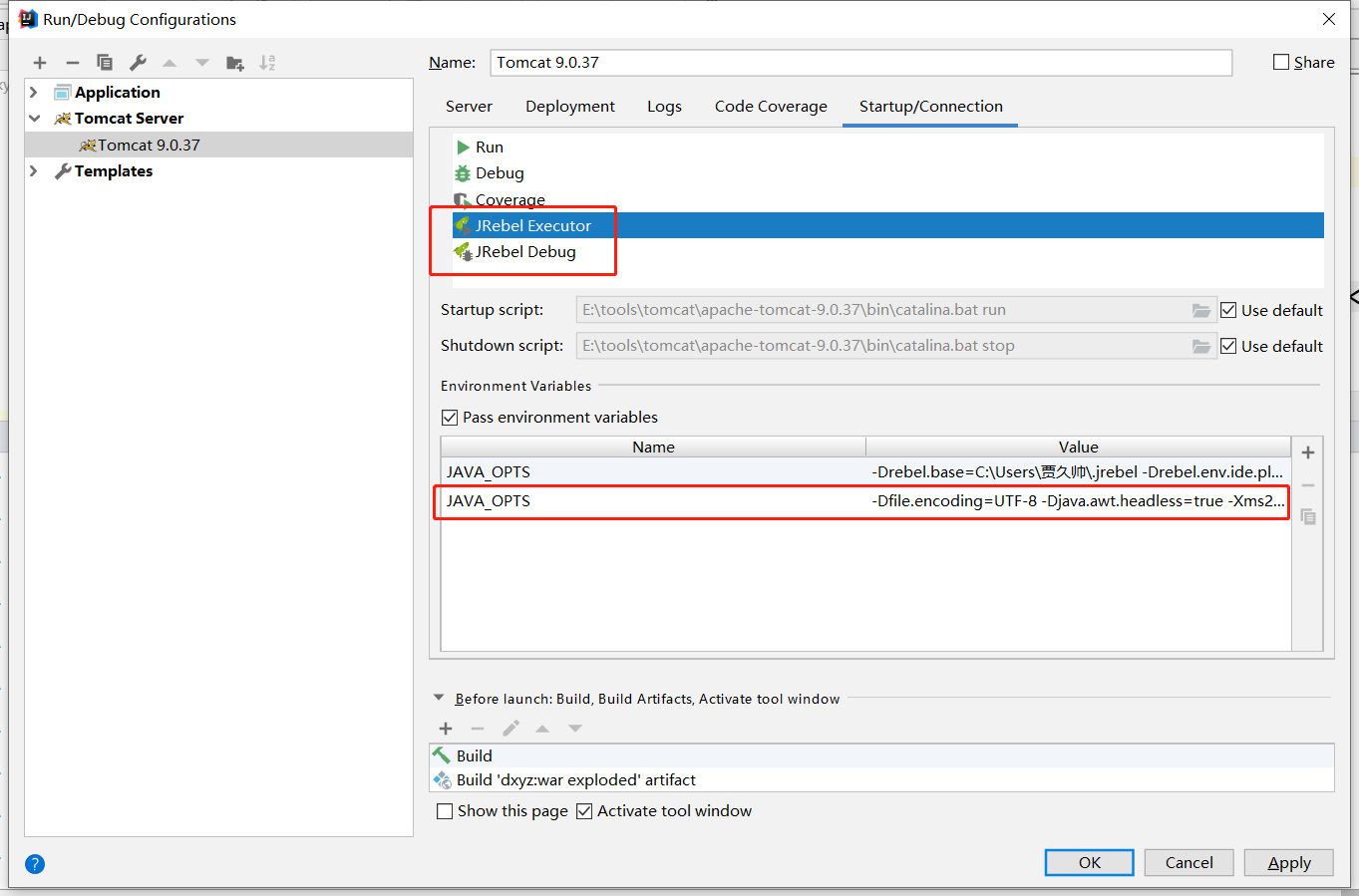Browse folder icon for Startup script
Screen dimensions: 1359x896
point(1201,310)
